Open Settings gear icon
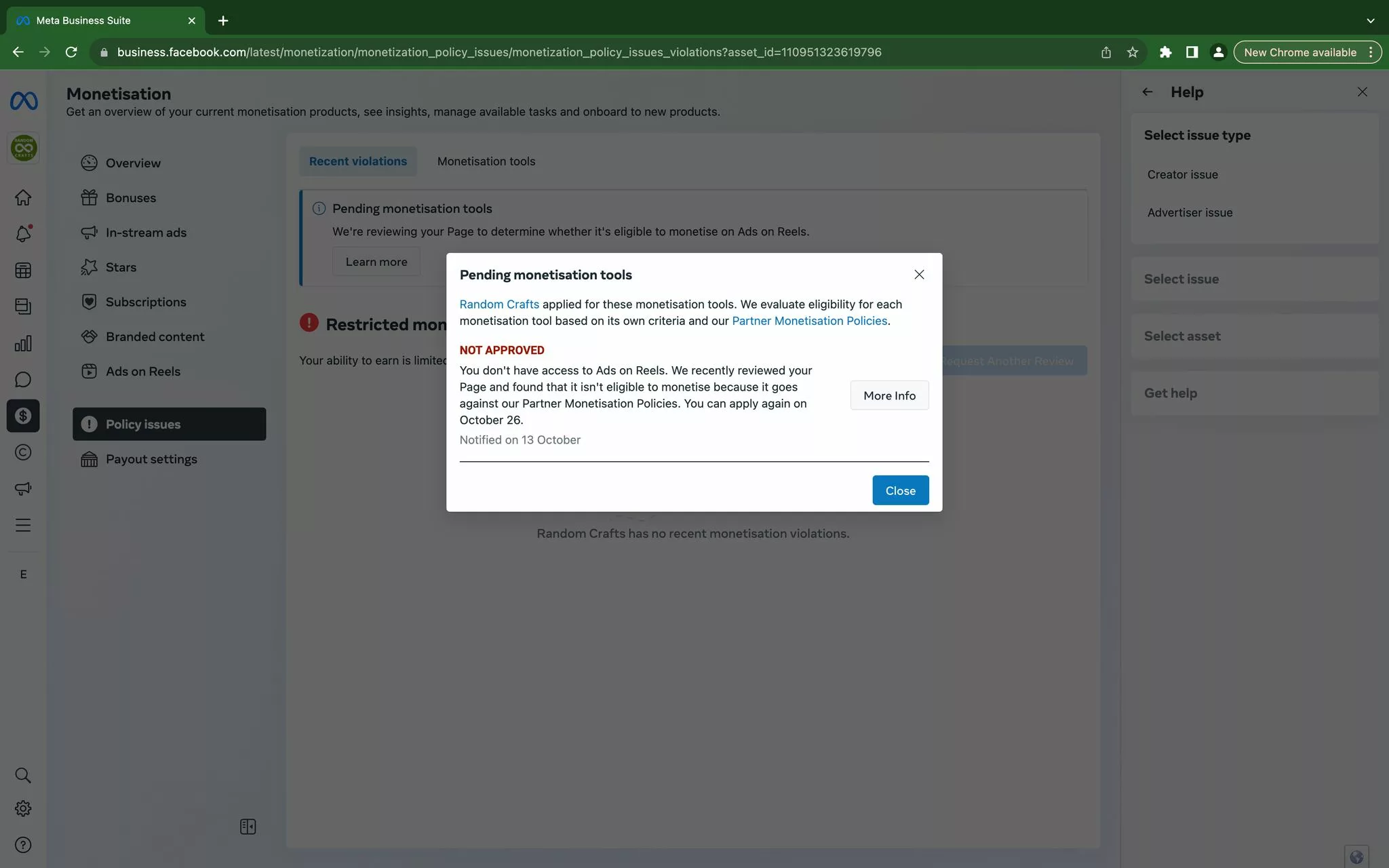Screen dimensions: 1389x868 pyautogui.click(x=23, y=808)
